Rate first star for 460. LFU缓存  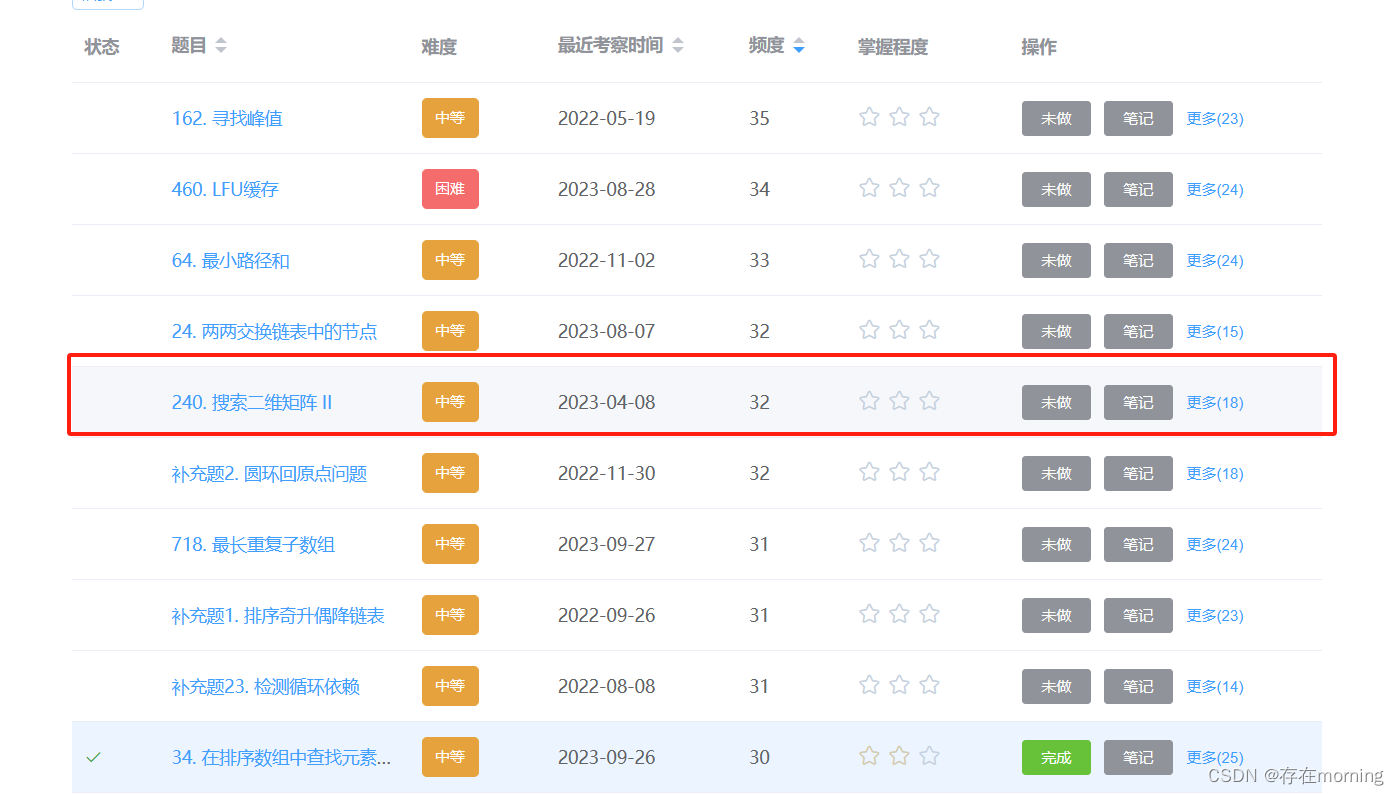pyautogui.click(x=869, y=188)
